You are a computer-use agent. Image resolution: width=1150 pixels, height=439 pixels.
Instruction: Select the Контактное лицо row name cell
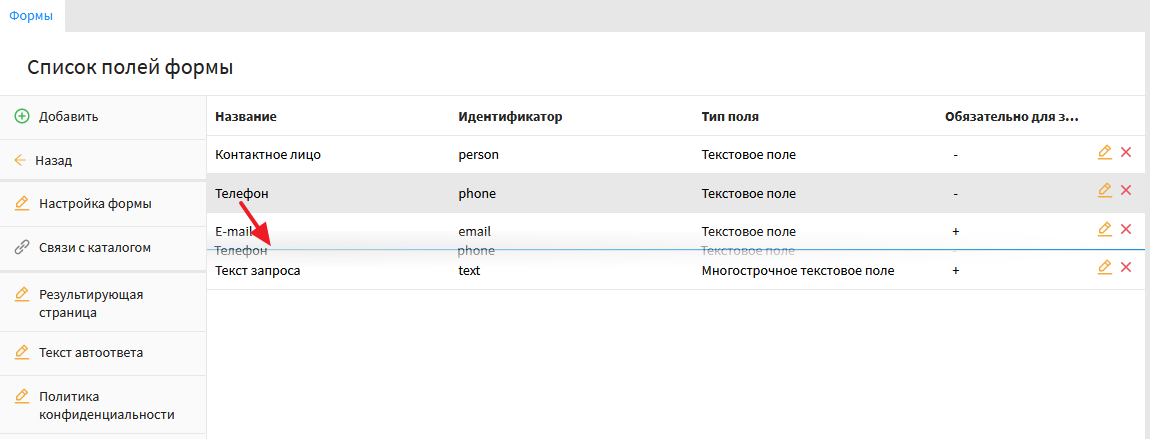(x=268, y=155)
